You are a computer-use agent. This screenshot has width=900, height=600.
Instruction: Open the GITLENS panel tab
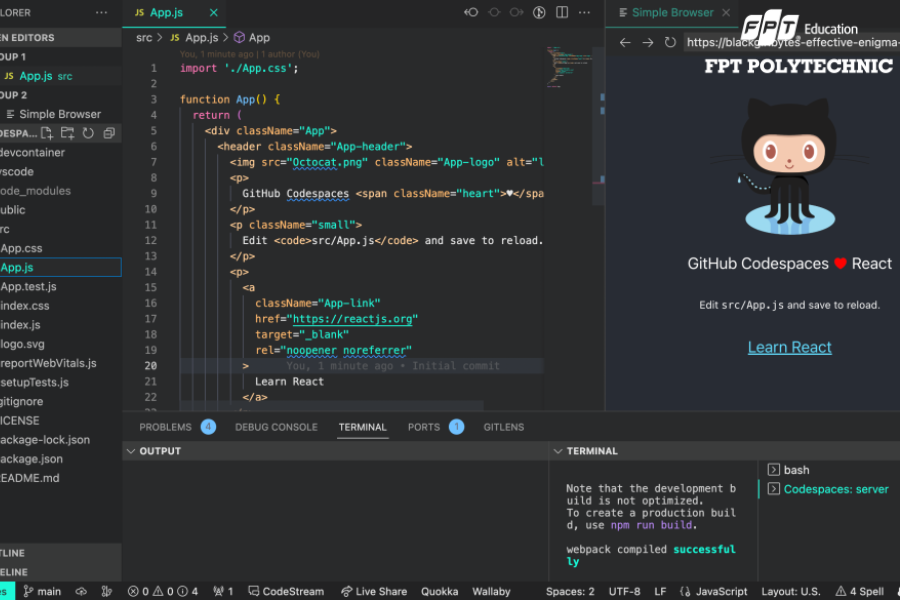(503, 427)
